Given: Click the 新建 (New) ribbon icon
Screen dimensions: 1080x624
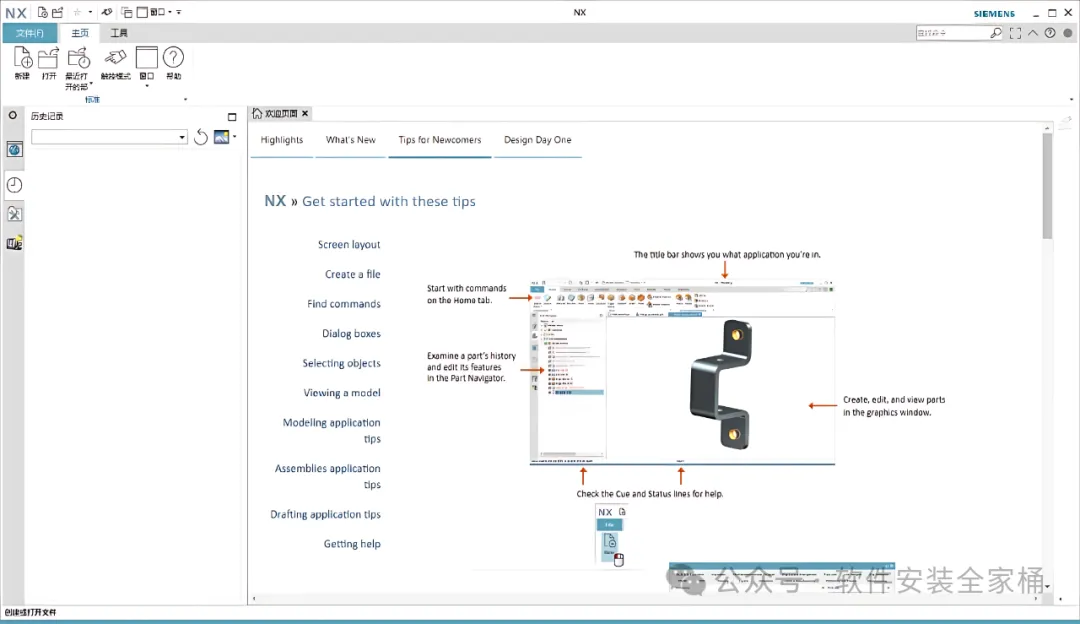Looking at the screenshot, I should click(x=23, y=58).
